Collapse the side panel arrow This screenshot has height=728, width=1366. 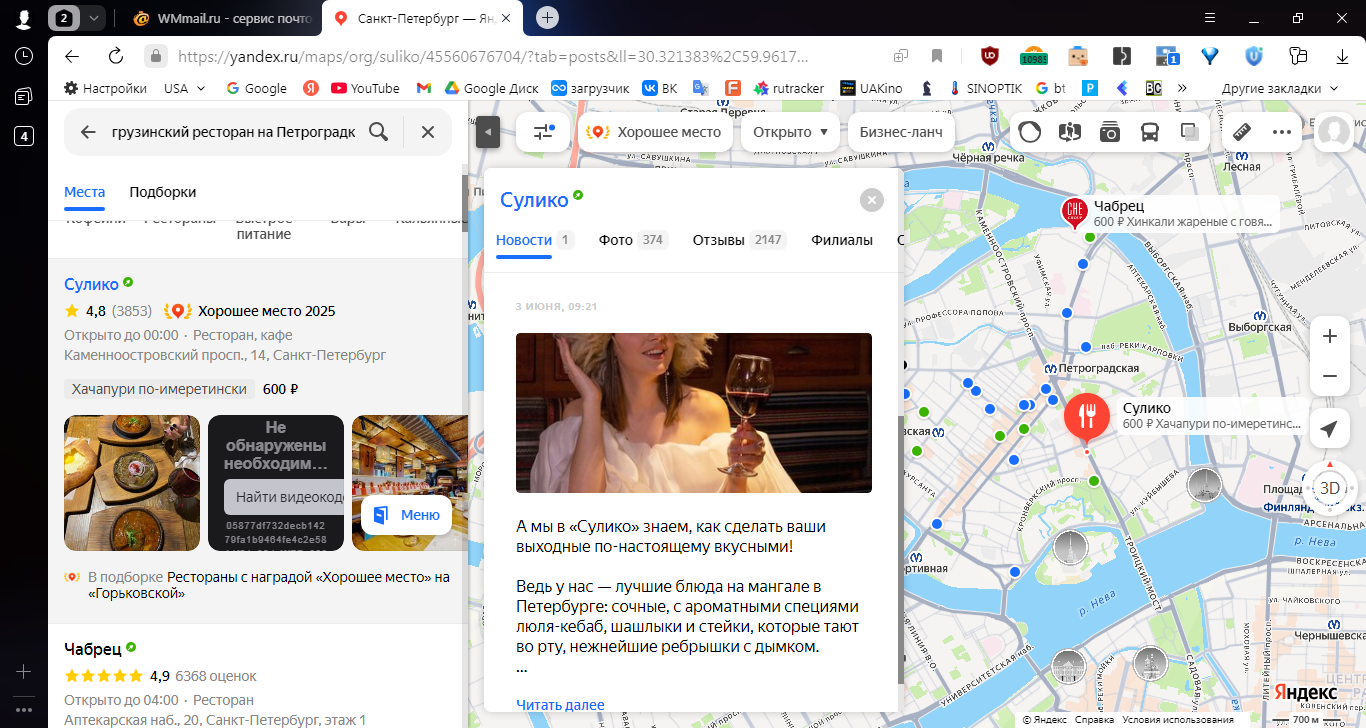[x=488, y=132]
